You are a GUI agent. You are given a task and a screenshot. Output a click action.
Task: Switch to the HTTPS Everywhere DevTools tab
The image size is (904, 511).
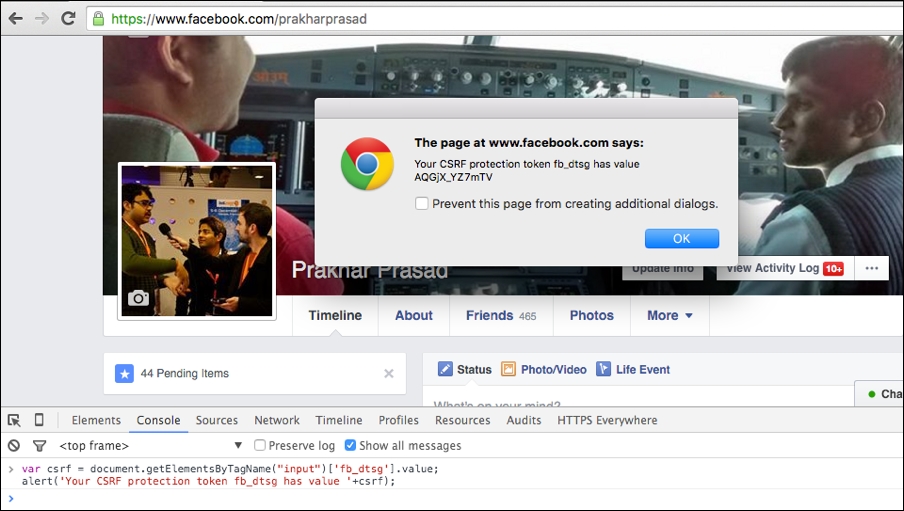[607, 420]
